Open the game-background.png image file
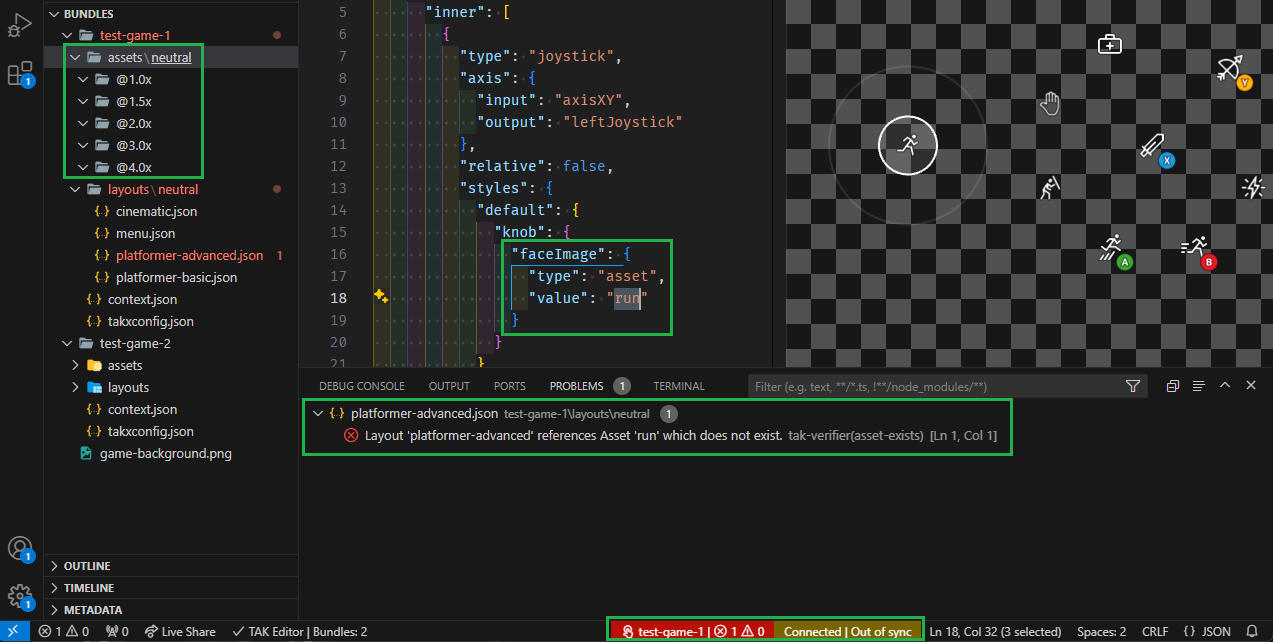Image resolution: width=1273 pixels, height=642 pixels. 165,453
